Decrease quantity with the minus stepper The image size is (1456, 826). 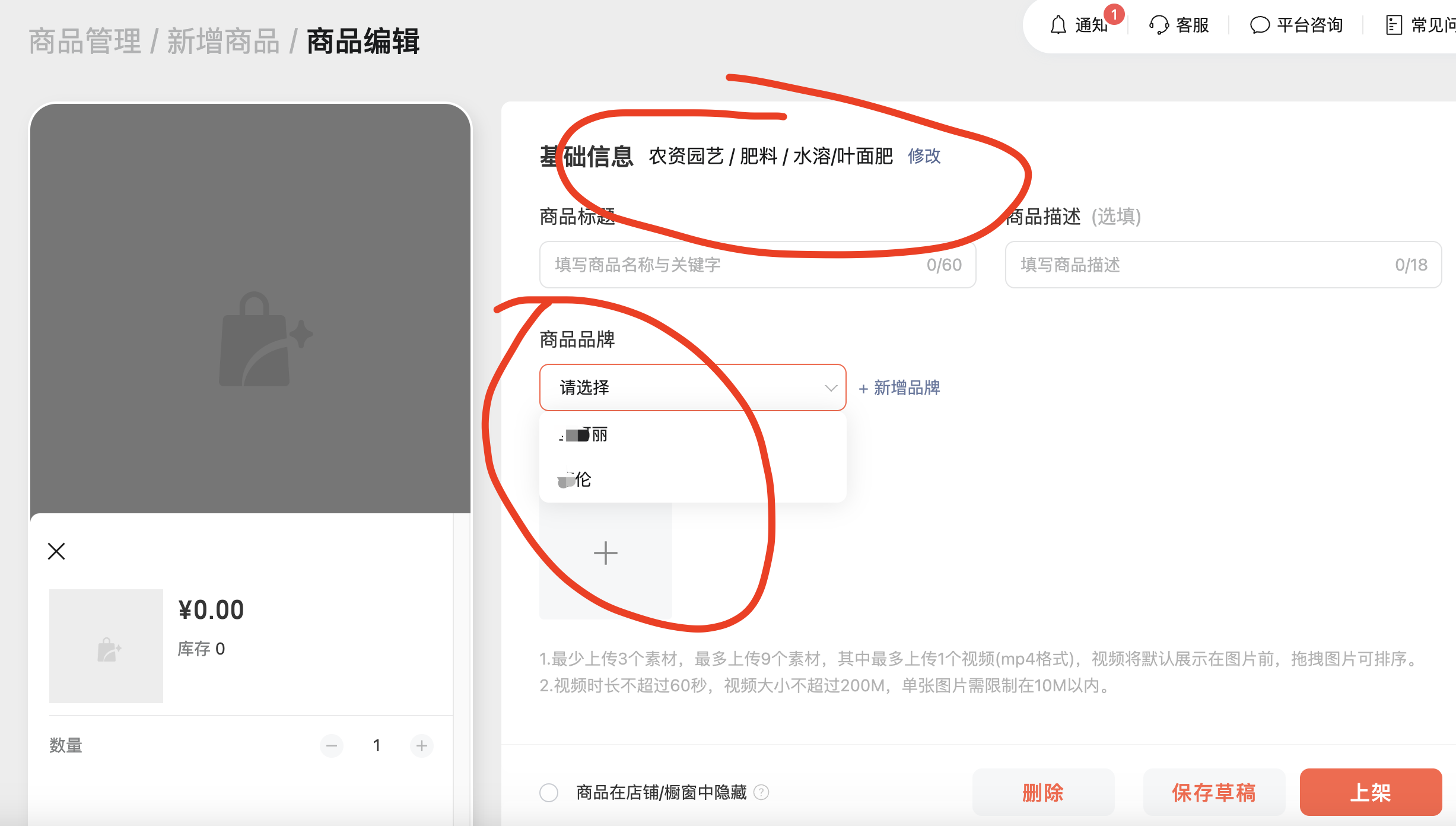332,746
